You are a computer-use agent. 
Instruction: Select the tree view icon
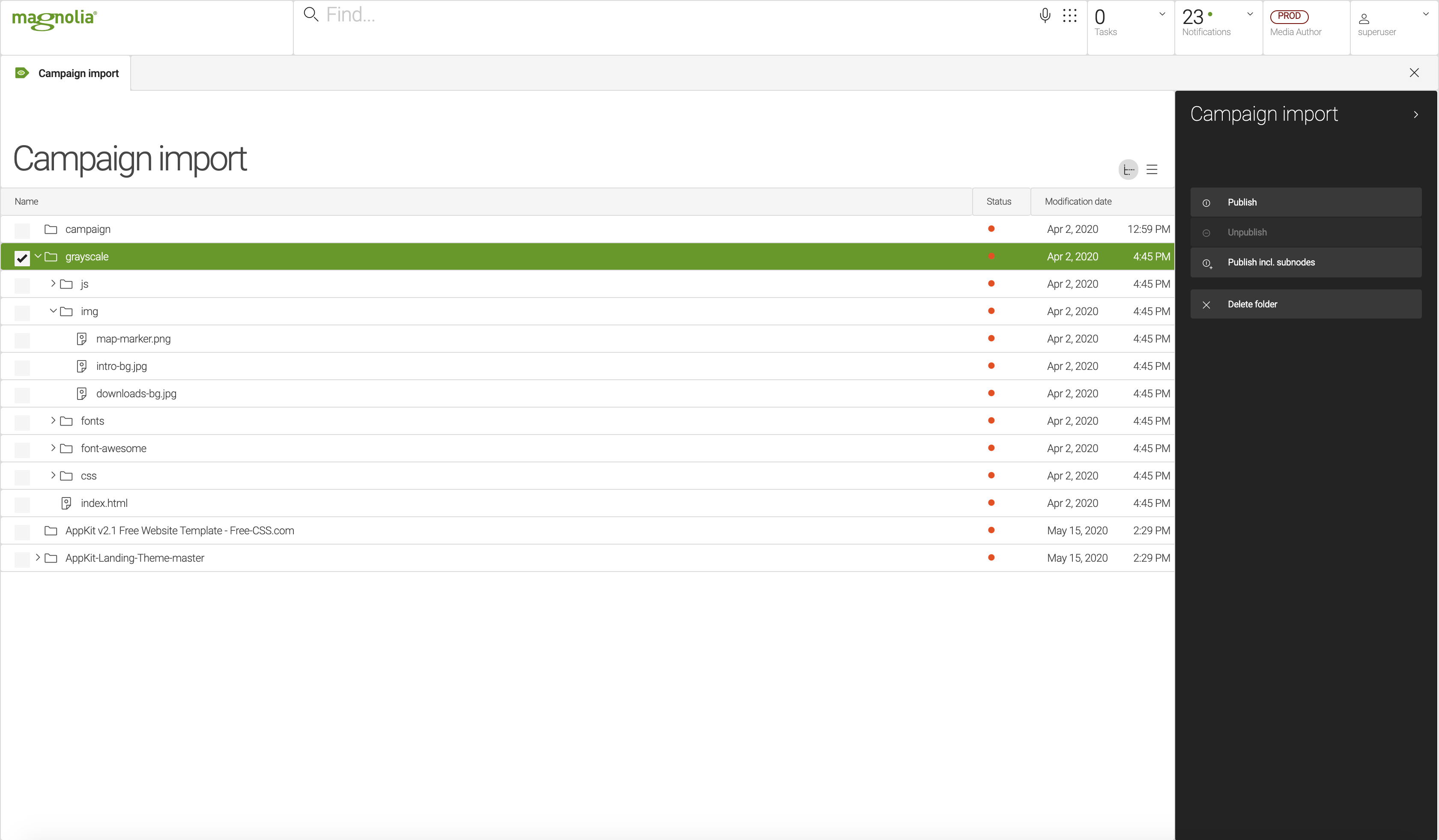(1128, 169)
